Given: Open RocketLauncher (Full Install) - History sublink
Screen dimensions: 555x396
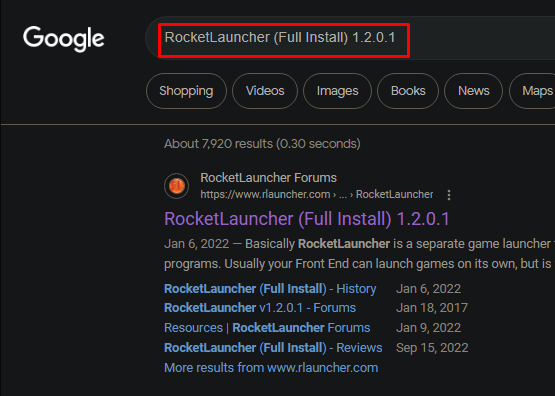Looking at the screenshot, I should pos(270,289).
